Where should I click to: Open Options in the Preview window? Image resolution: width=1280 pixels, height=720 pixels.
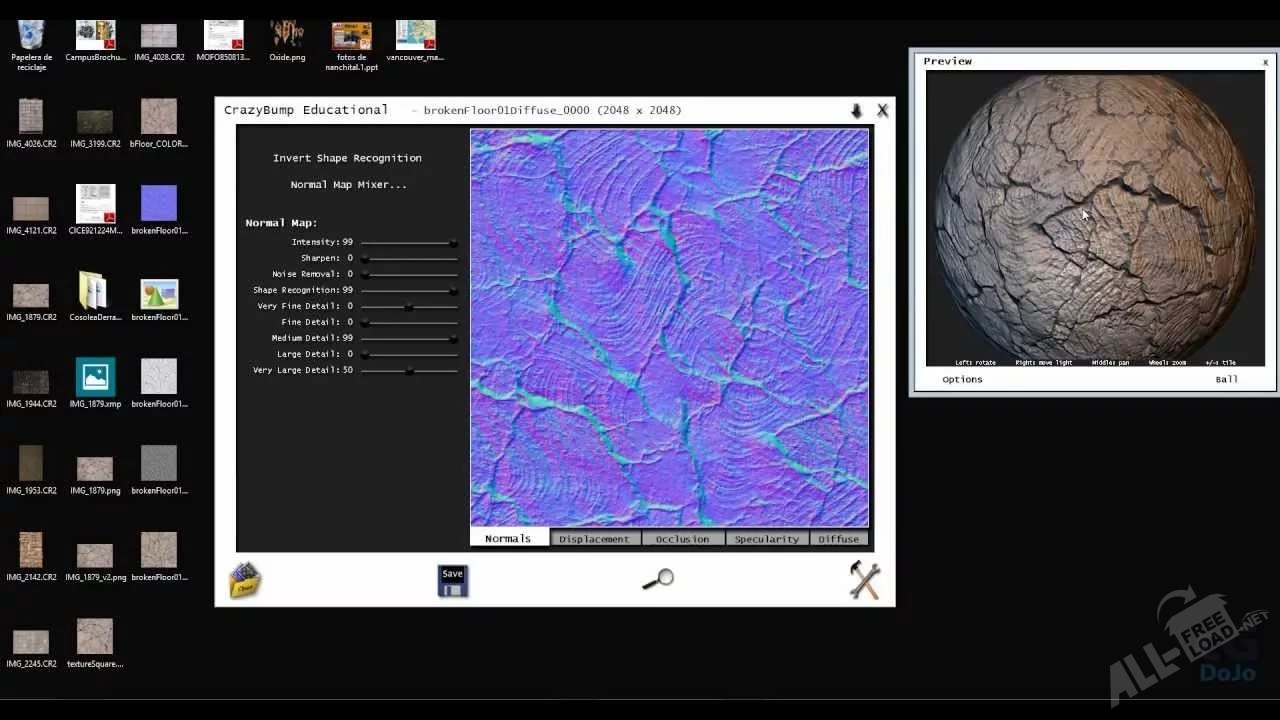(x=962, y=379)
